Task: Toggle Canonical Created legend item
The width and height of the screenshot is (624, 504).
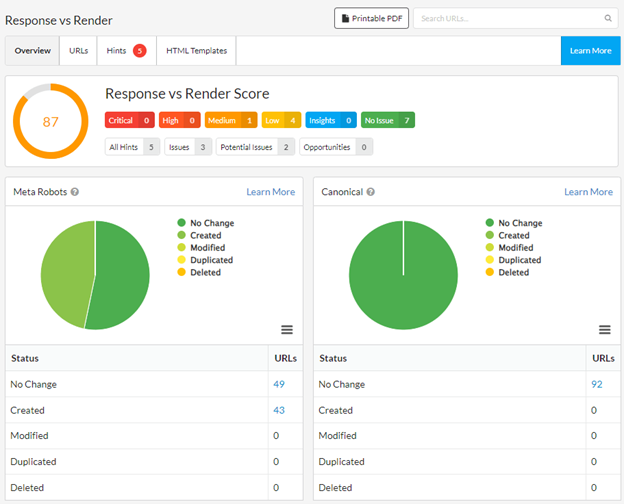Action: tap(508, 235)
